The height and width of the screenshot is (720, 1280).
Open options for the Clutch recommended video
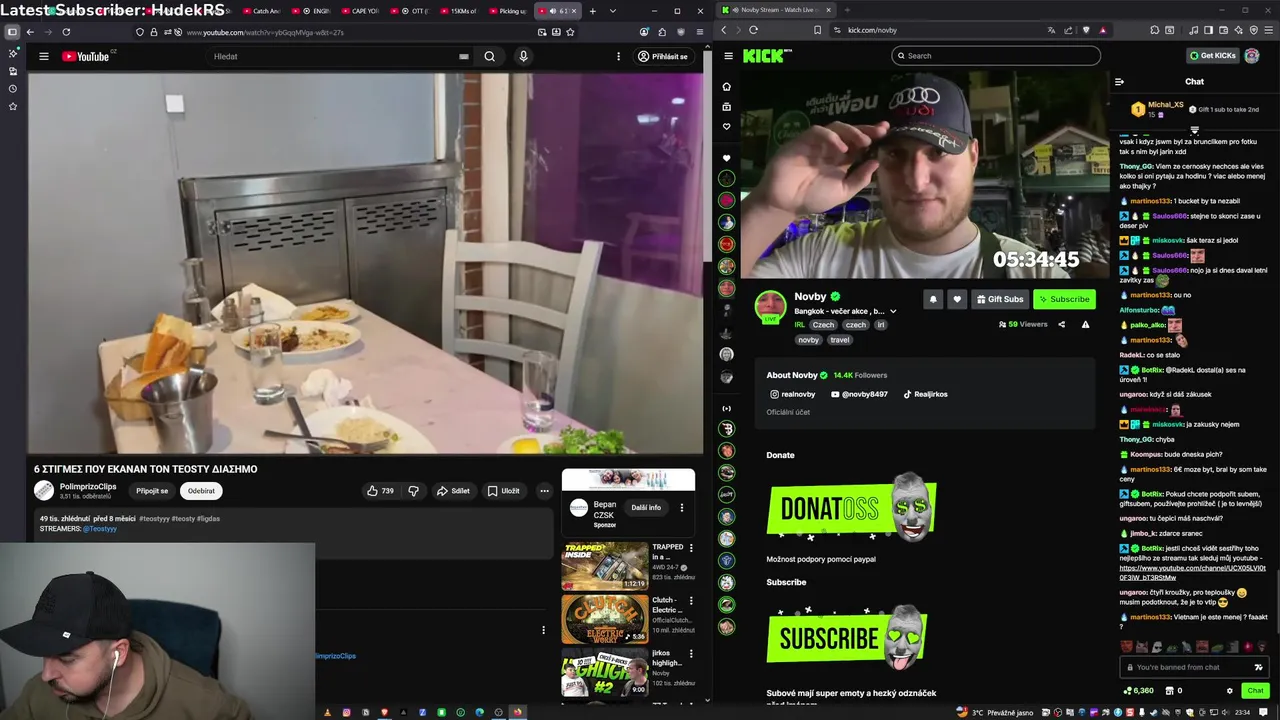coord(690,601)
